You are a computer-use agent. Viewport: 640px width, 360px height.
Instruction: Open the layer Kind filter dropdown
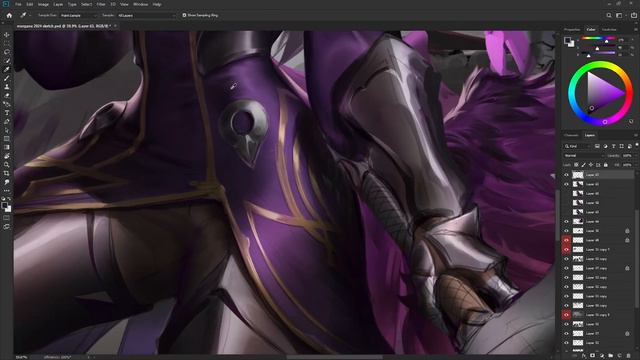[577, 146]
